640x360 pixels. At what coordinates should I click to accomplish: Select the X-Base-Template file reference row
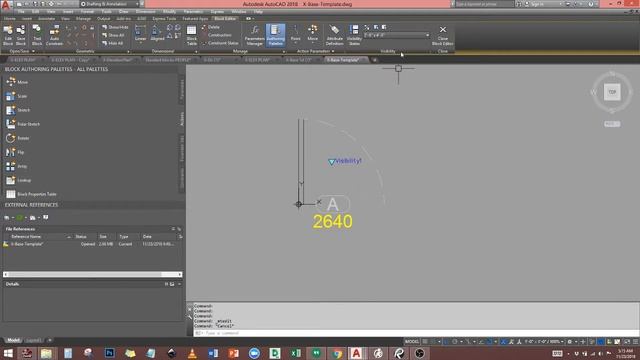(x=92, y=244)
